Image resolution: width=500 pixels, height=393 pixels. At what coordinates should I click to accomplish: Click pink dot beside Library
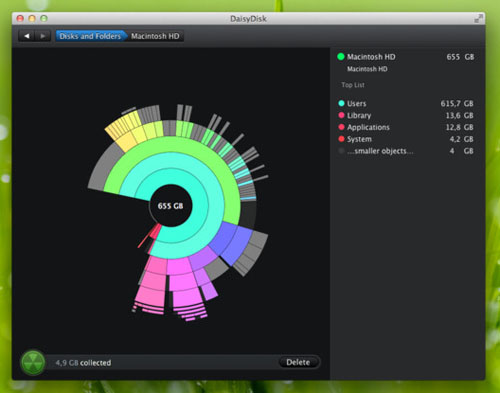(341, 115)
